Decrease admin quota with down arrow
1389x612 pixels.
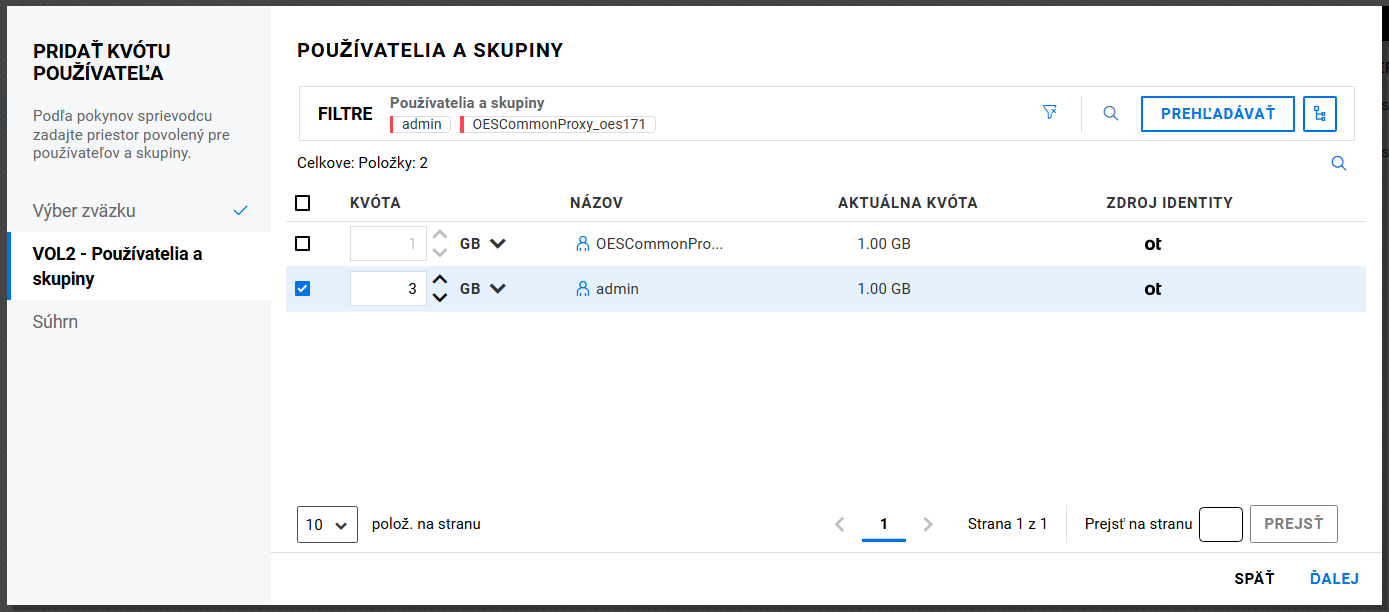point(439,298)
